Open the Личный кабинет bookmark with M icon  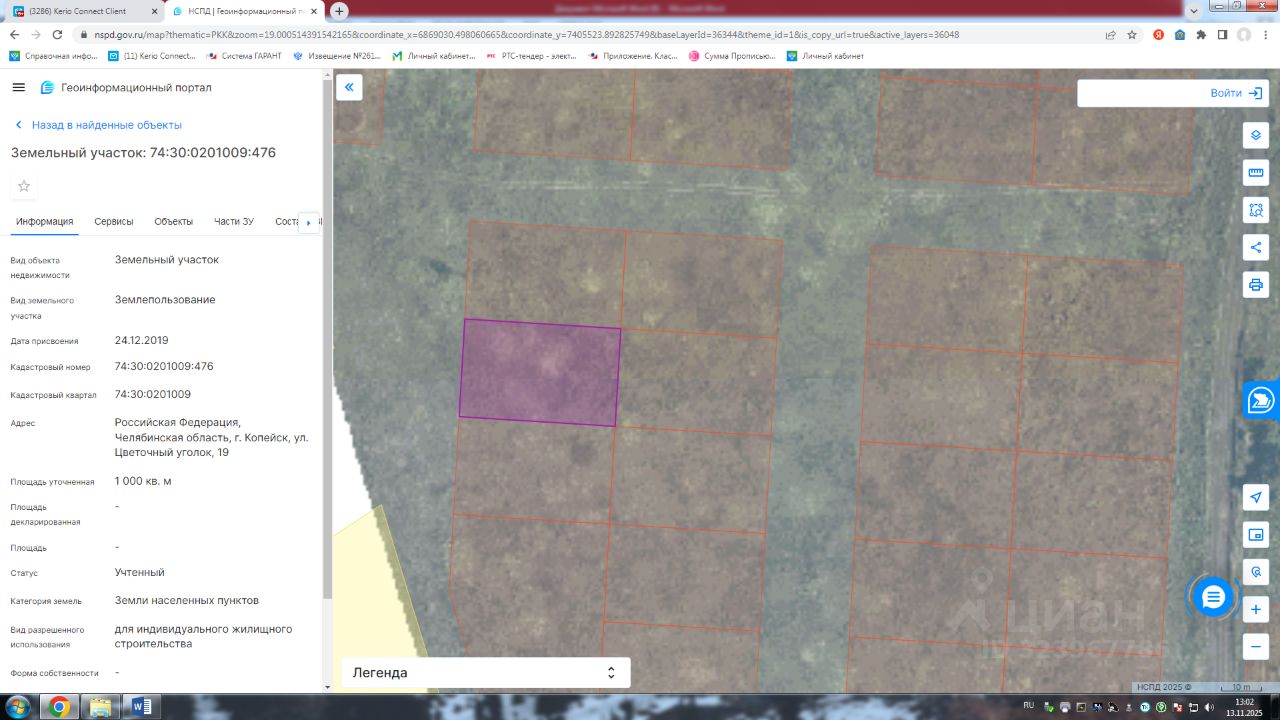coord(434,56)
